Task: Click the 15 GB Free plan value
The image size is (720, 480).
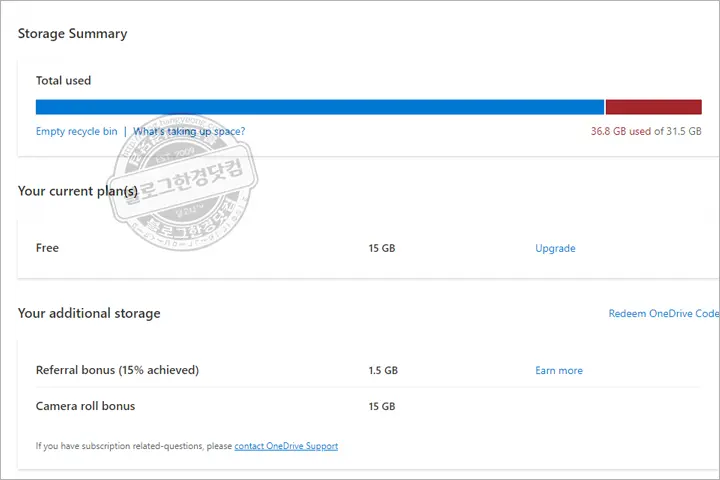Action: [381, 248]
